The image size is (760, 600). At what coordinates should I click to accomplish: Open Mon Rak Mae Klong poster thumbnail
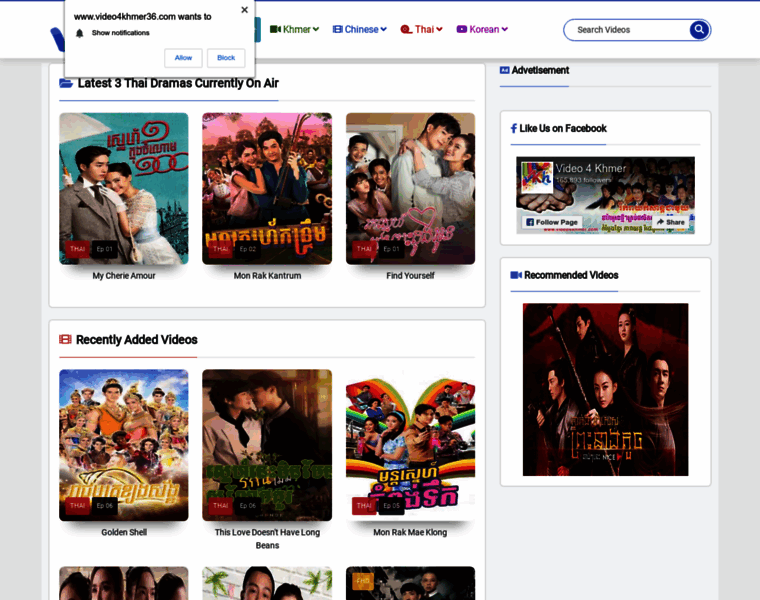click(x=411, y=445)
